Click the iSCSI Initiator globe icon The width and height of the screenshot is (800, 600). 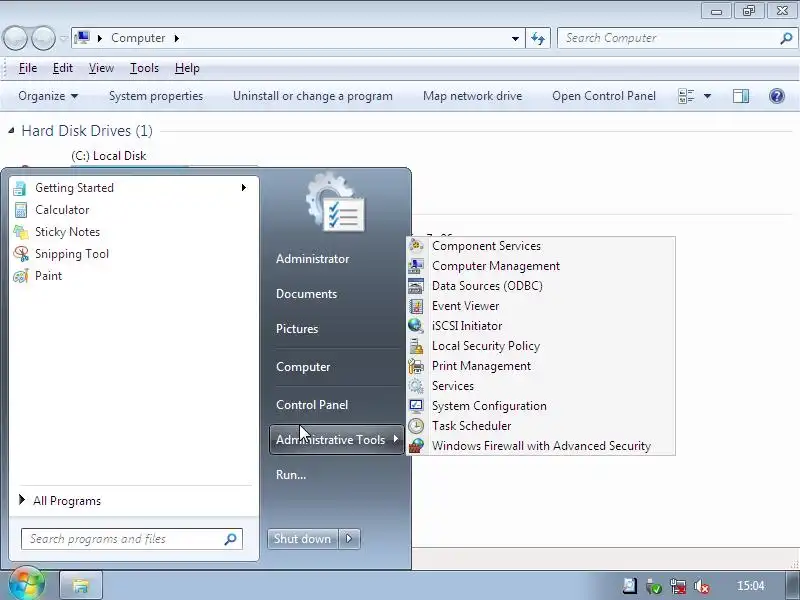(416, 326)
